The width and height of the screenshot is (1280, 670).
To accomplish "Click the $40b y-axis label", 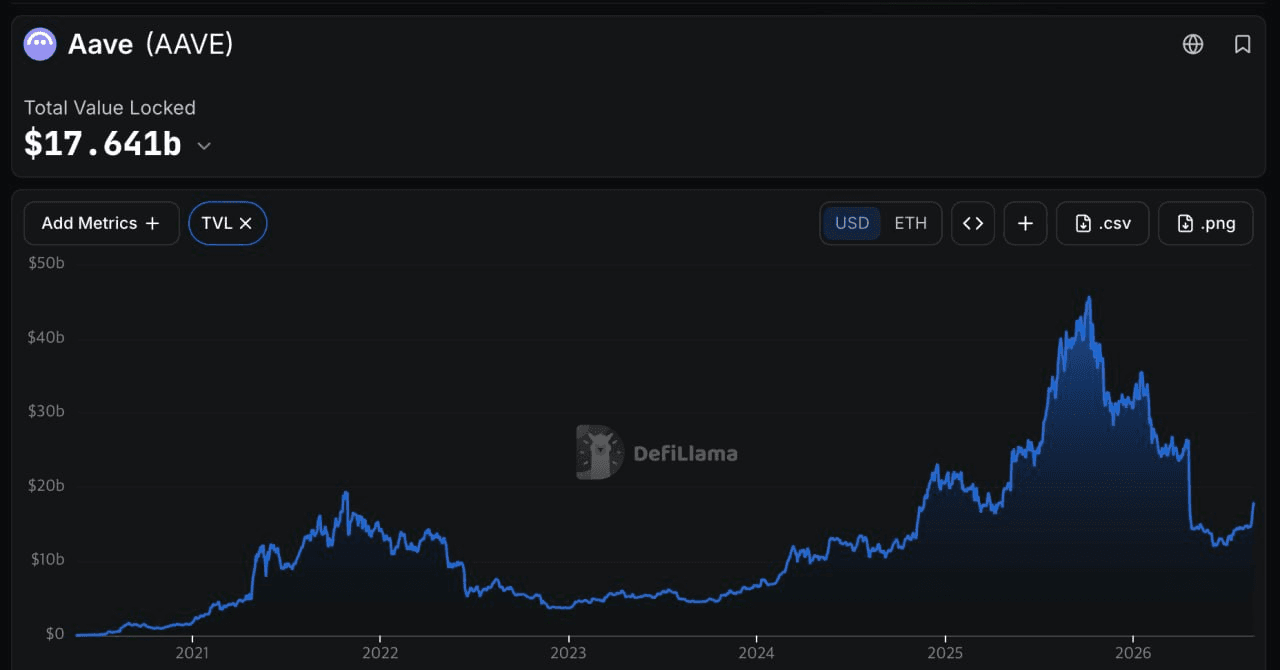I will [x=46, y=337].
